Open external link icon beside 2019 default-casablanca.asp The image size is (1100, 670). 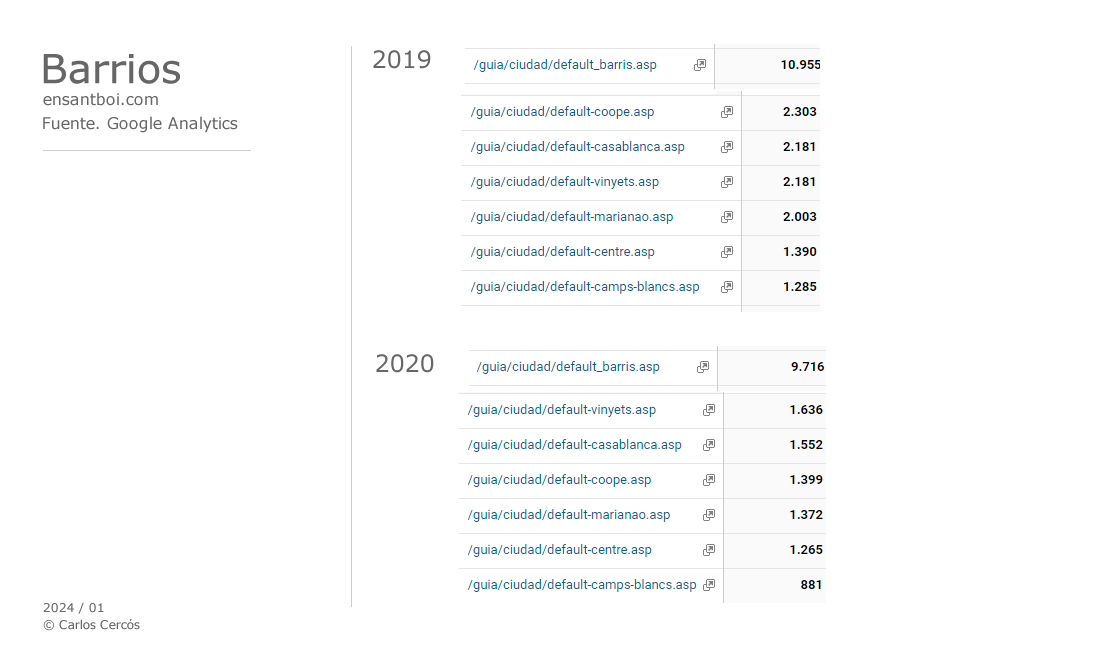click(727, 147)
